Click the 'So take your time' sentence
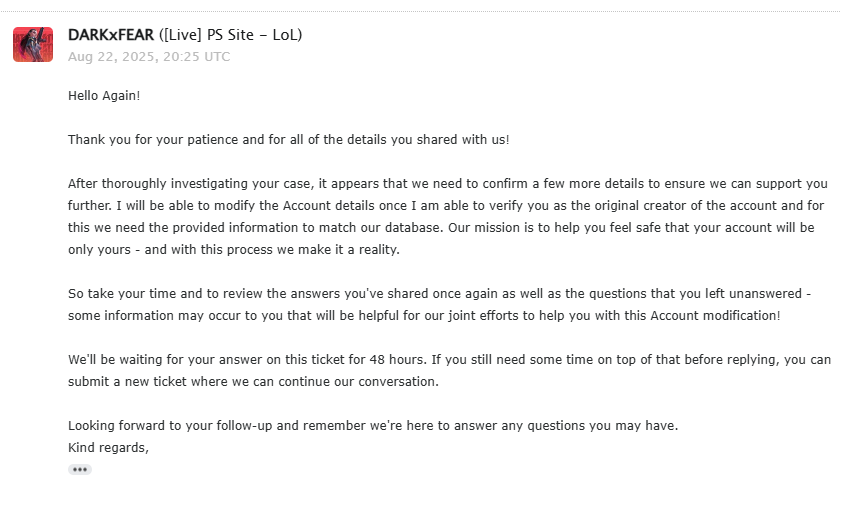This screenshot has width=851, height=508. point(440,294)
